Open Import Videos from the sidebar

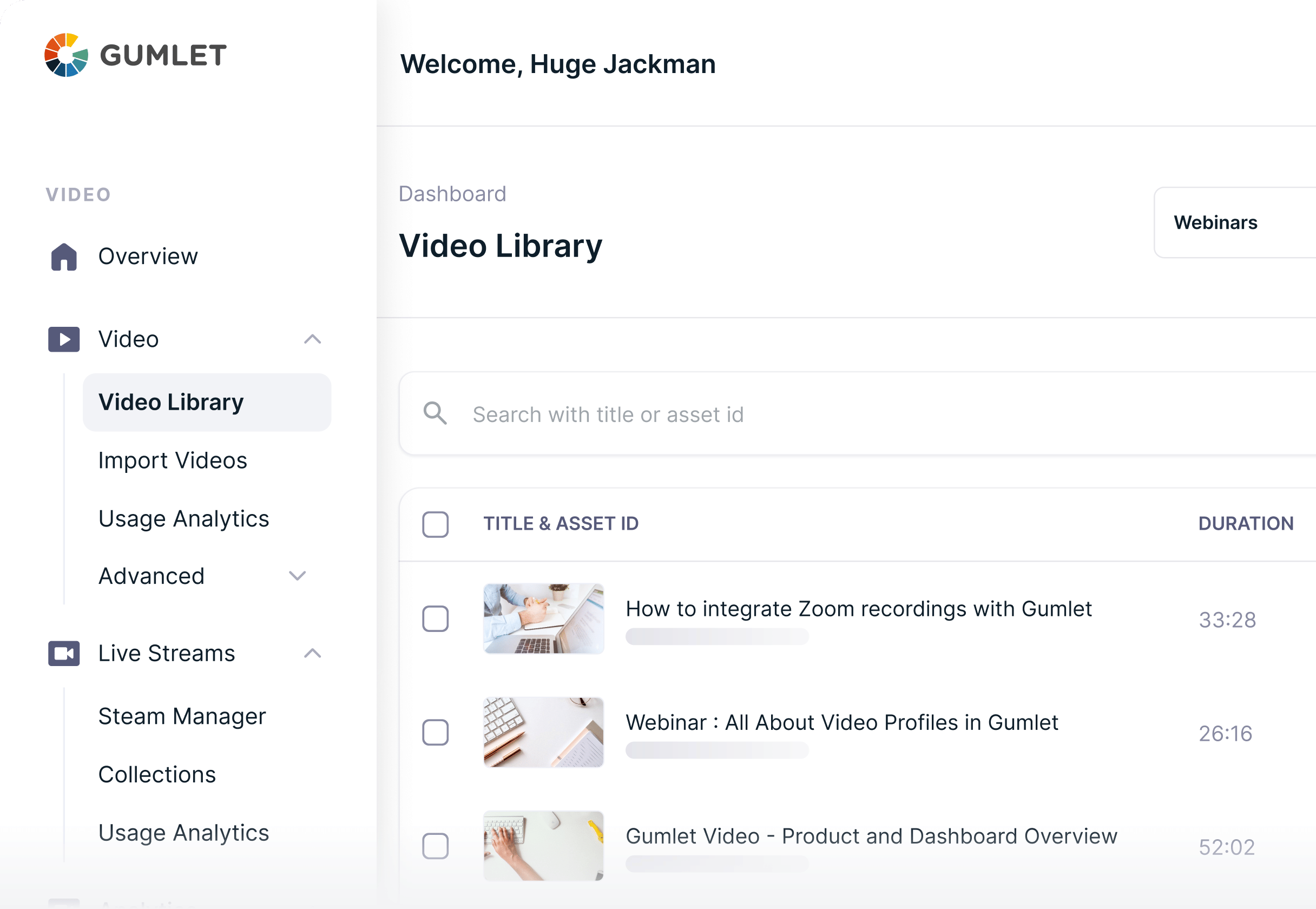[172, 461]
